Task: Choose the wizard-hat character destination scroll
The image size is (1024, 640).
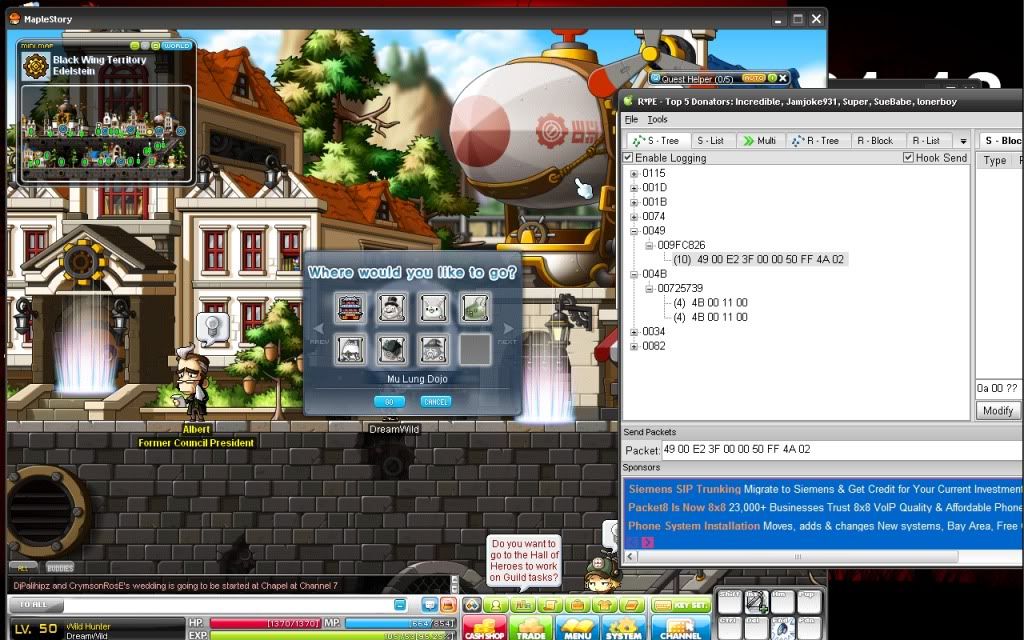Action: (433, 349)
